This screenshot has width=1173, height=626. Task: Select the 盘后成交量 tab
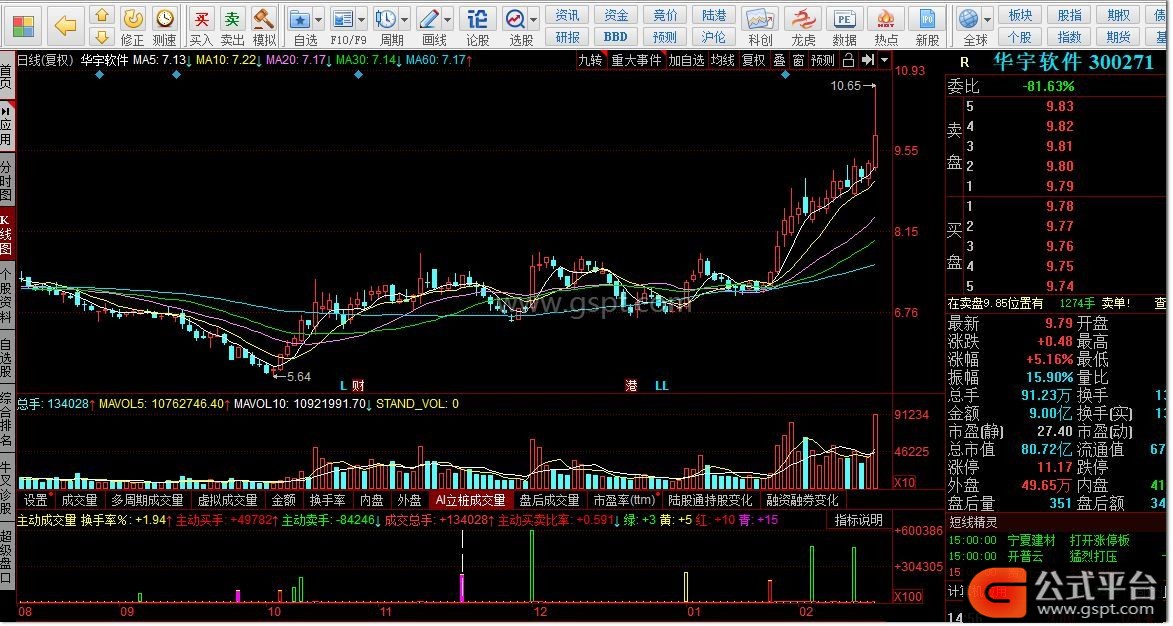coord(550,500)
